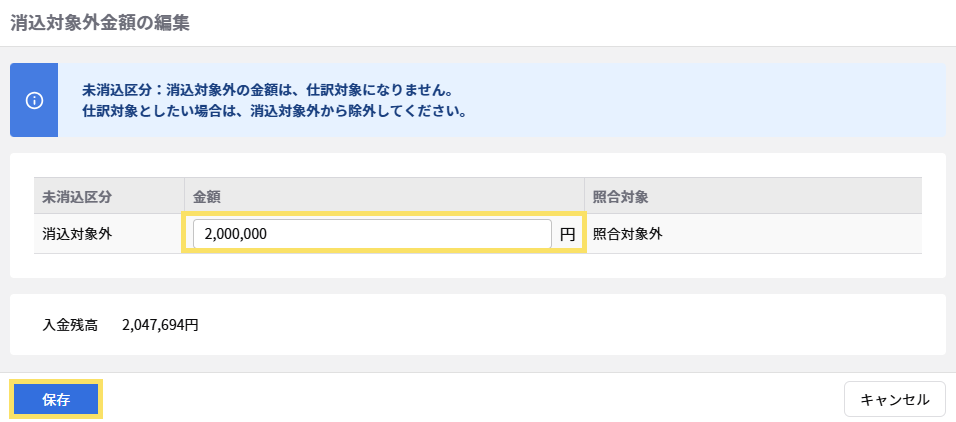Click the blank footer between 保存 and キャンセル

tap(470, 399)
